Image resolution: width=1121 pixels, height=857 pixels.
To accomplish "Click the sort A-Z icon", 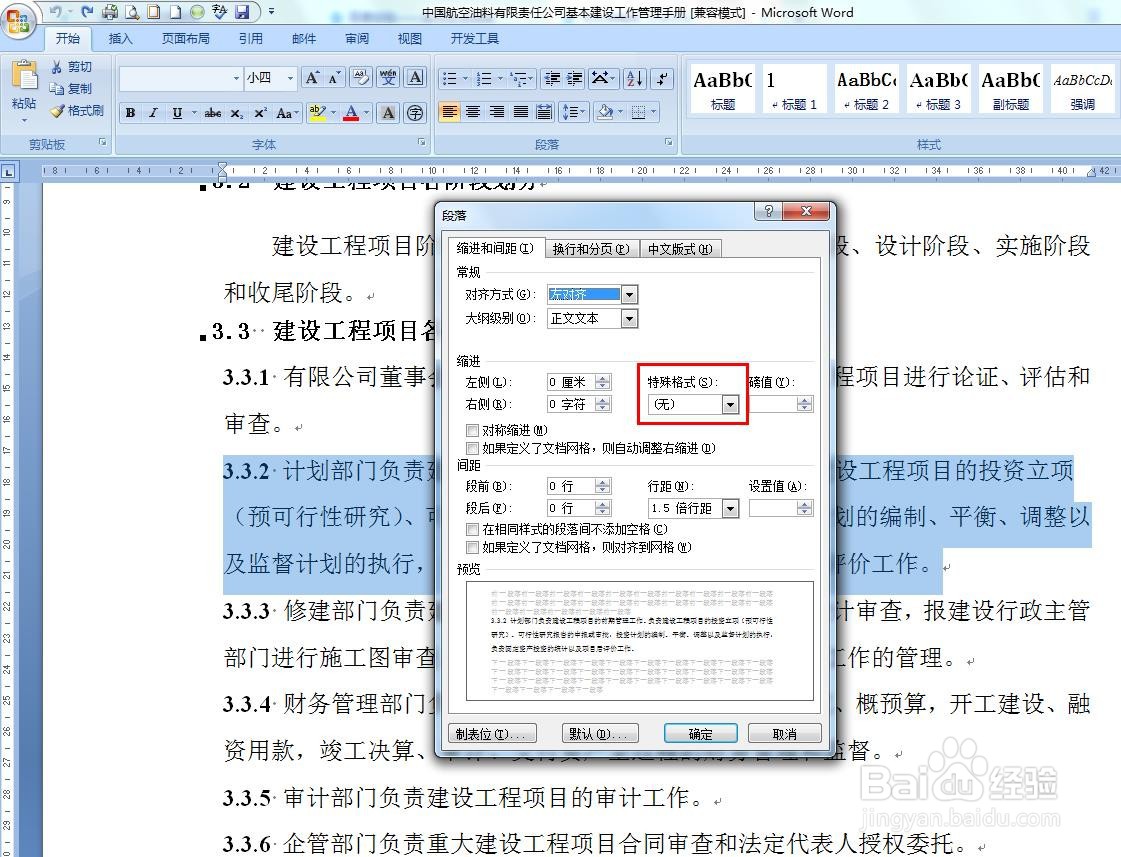I will [635, 78].
